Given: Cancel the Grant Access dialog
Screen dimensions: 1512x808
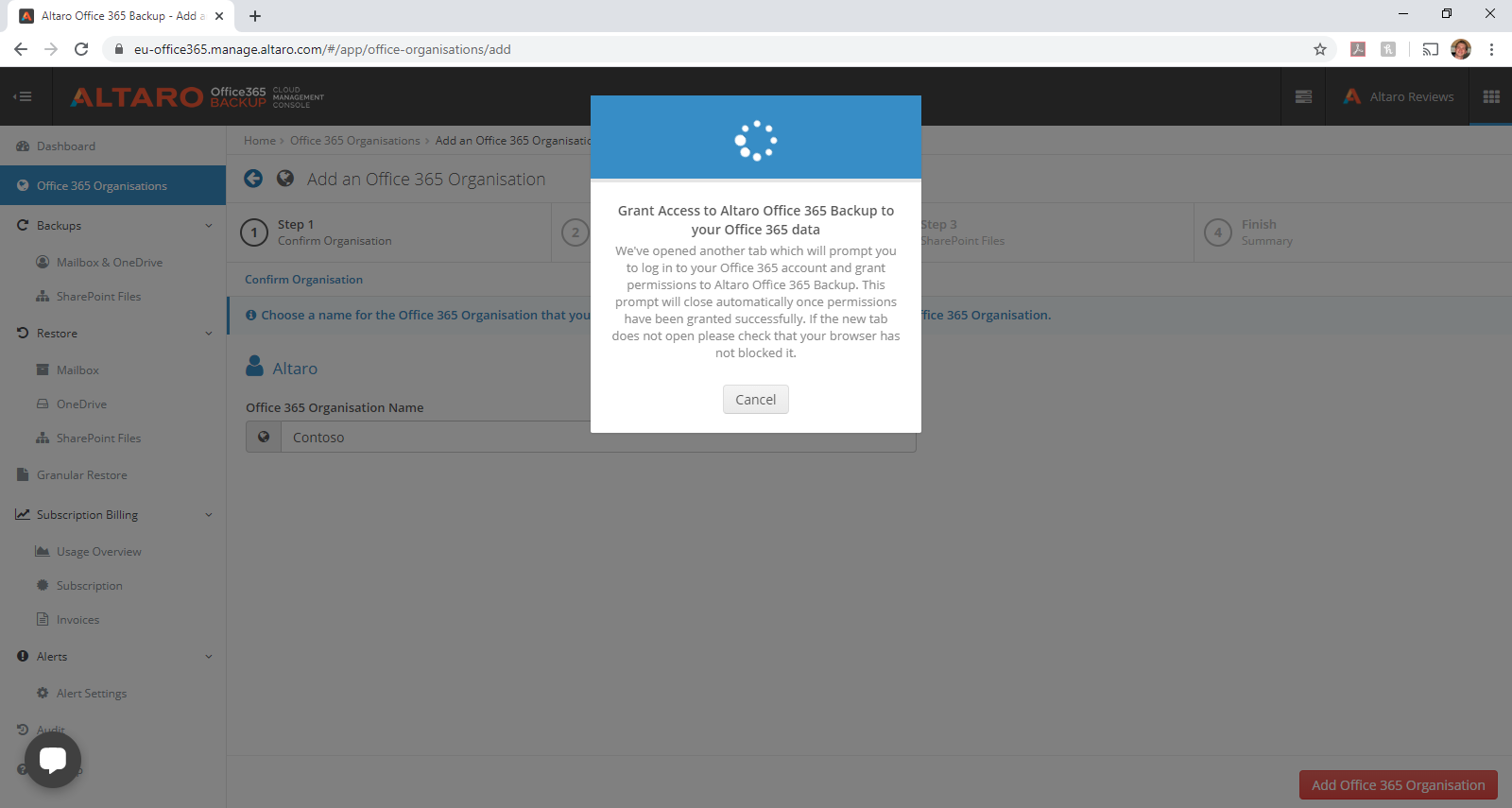Looking at the screenshot, I should click(x=756, y=399).
